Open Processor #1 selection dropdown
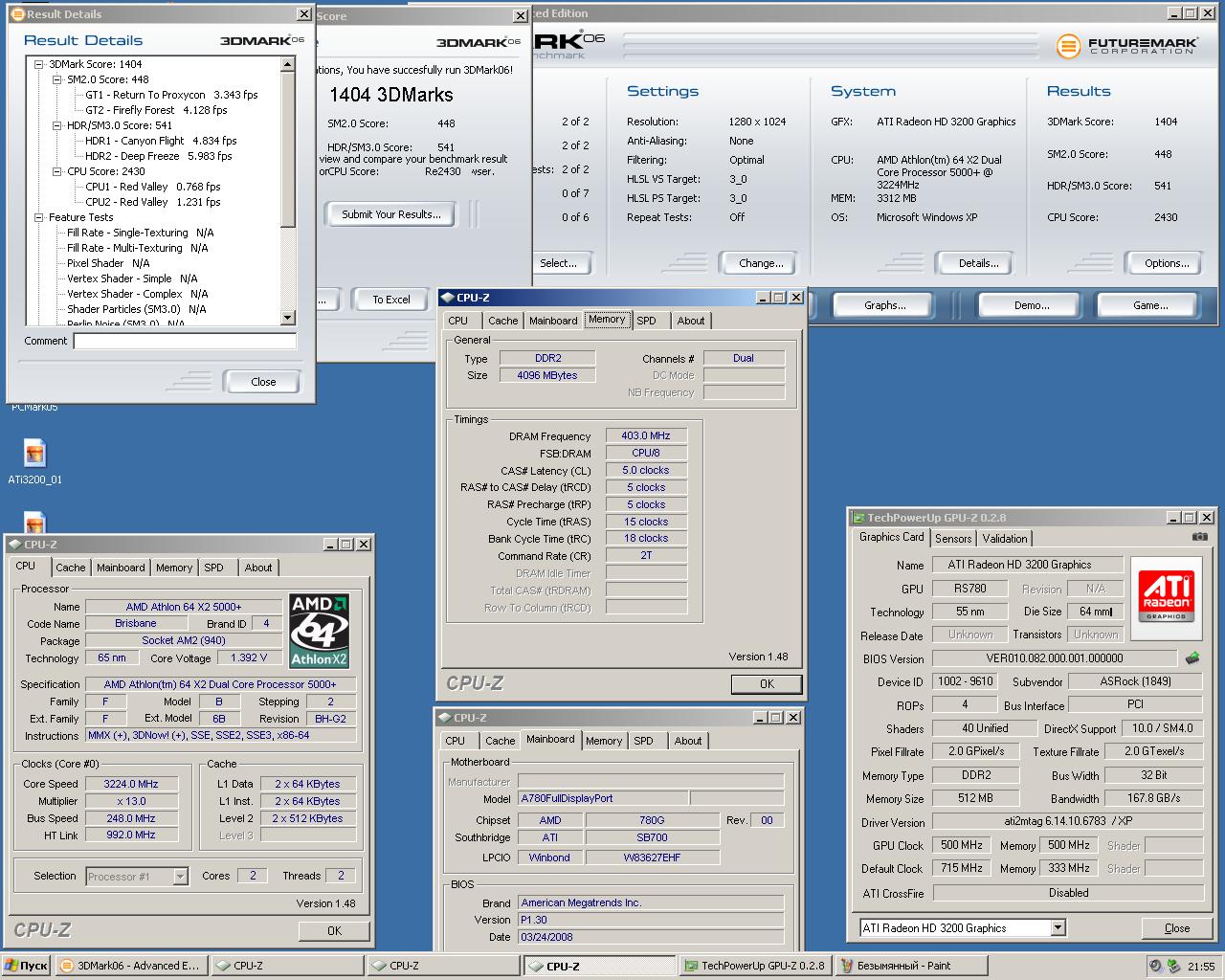Viewport: 1225px width, 980px height. point(180,876)
